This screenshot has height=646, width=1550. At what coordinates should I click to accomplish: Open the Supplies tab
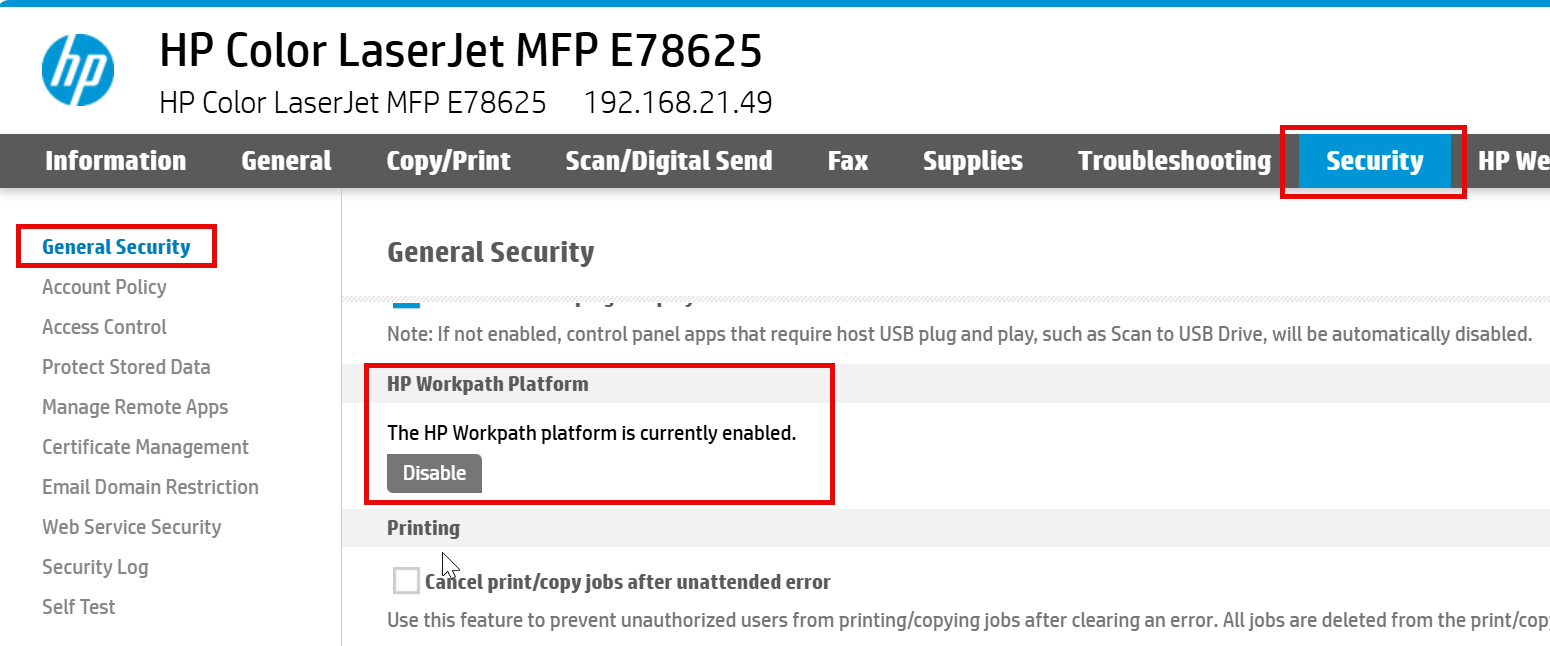coord(972,161)
